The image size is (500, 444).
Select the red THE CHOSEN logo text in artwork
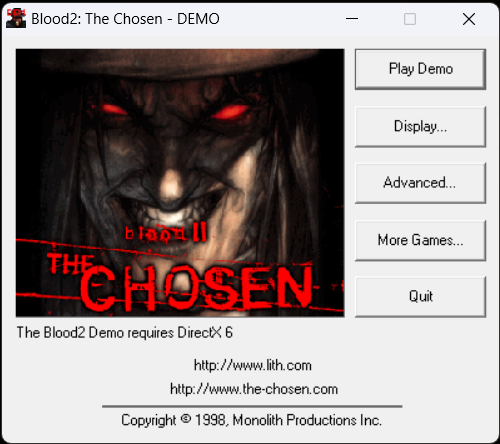pos(180,282)
